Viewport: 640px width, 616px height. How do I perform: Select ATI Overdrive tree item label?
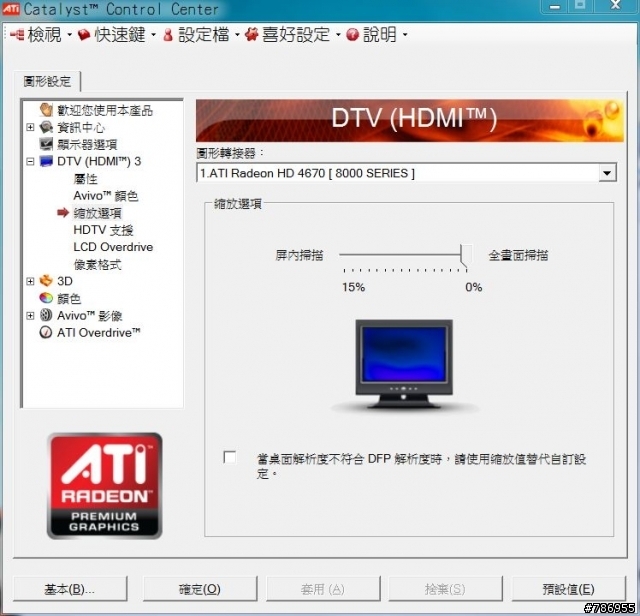[x=98, y=333]
